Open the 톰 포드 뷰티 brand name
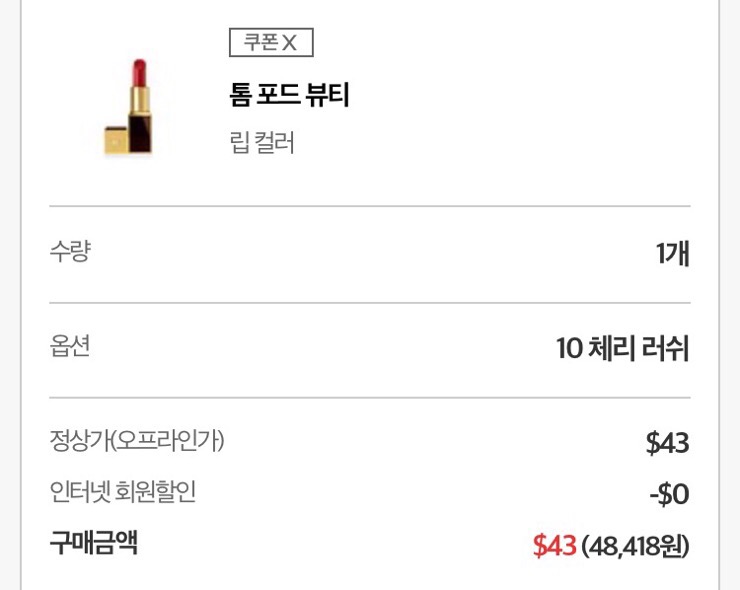Image resolution: width=740 pixels, height=590 pixels. [x=289, y=96]
